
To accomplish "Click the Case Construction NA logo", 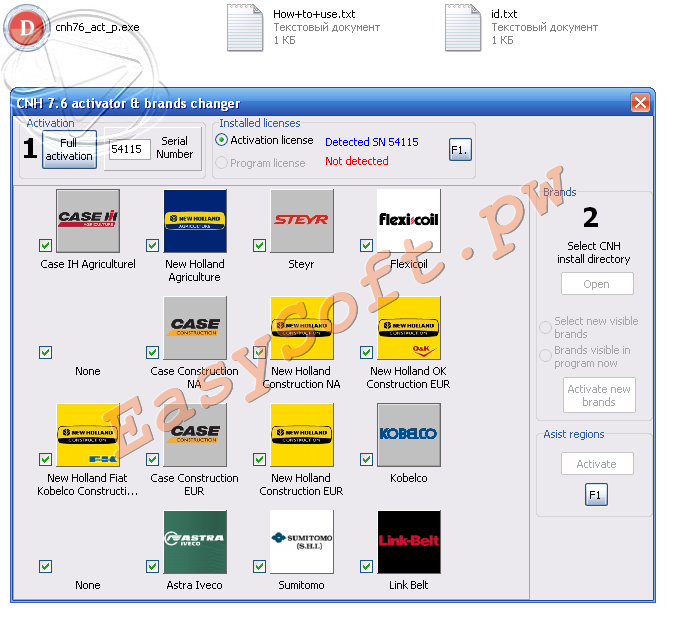I will tap(195, 328).
